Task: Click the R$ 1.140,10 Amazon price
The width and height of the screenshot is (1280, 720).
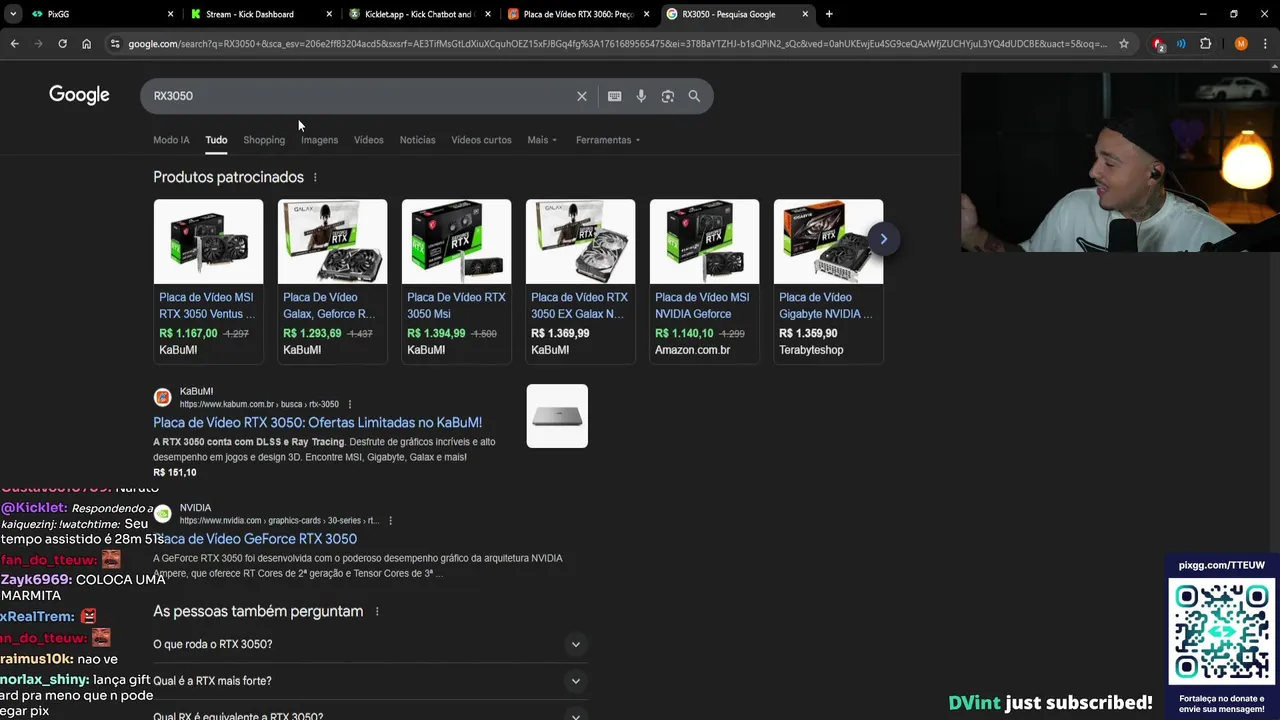Action: 684,334
